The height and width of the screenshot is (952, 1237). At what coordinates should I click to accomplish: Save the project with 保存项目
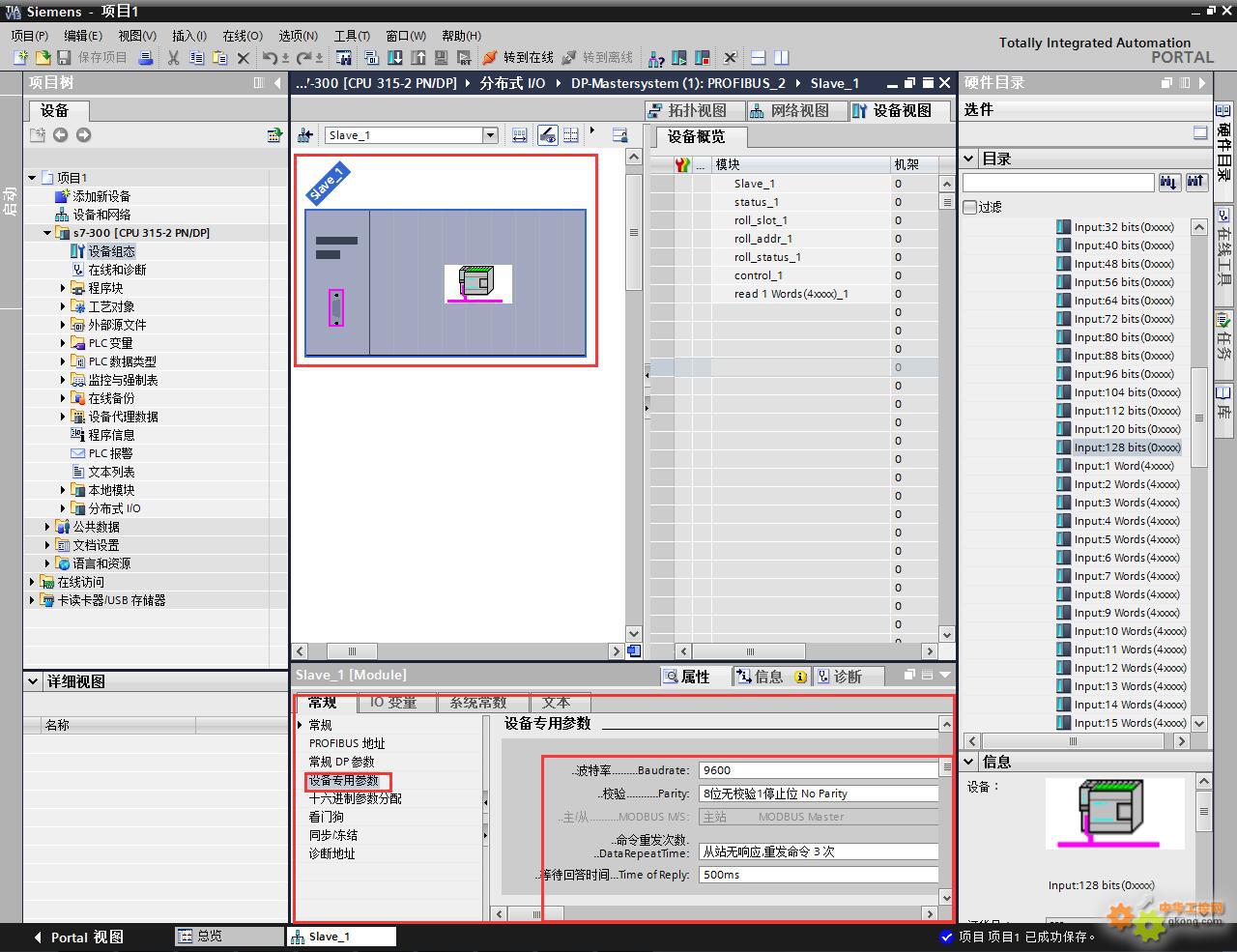click(x=93, y=58)
